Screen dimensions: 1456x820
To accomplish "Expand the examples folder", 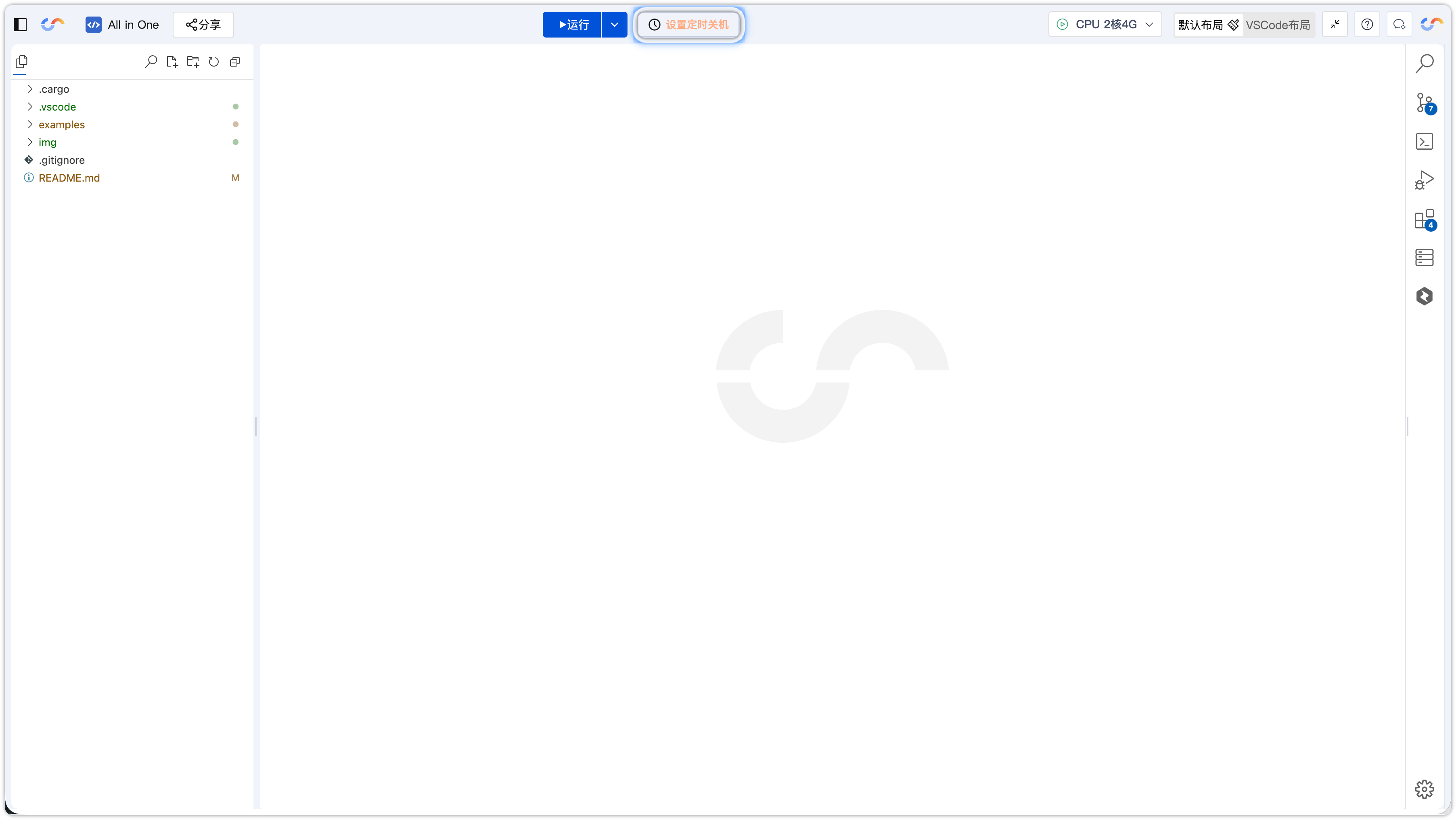I will point(132,124).
